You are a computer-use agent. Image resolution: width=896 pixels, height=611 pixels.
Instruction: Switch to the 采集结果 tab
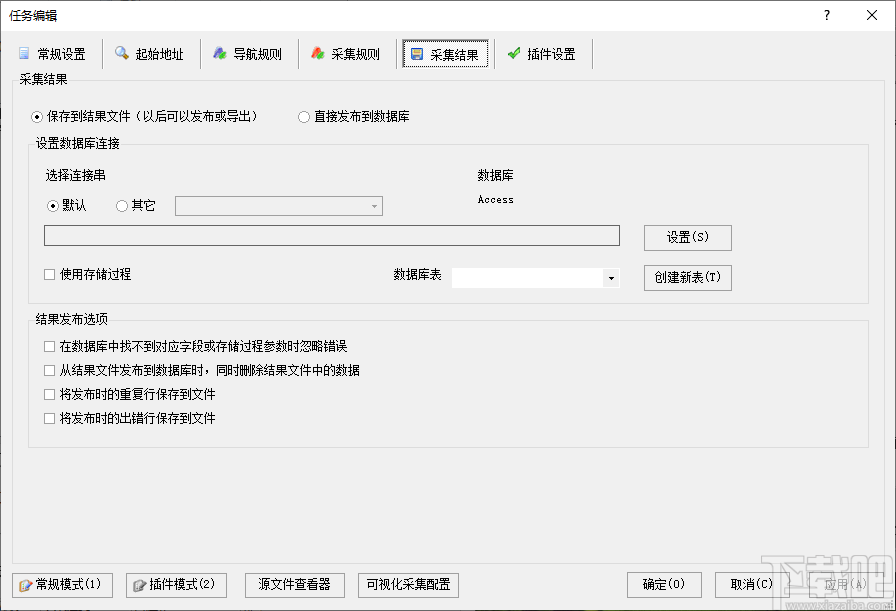(447, 55)
